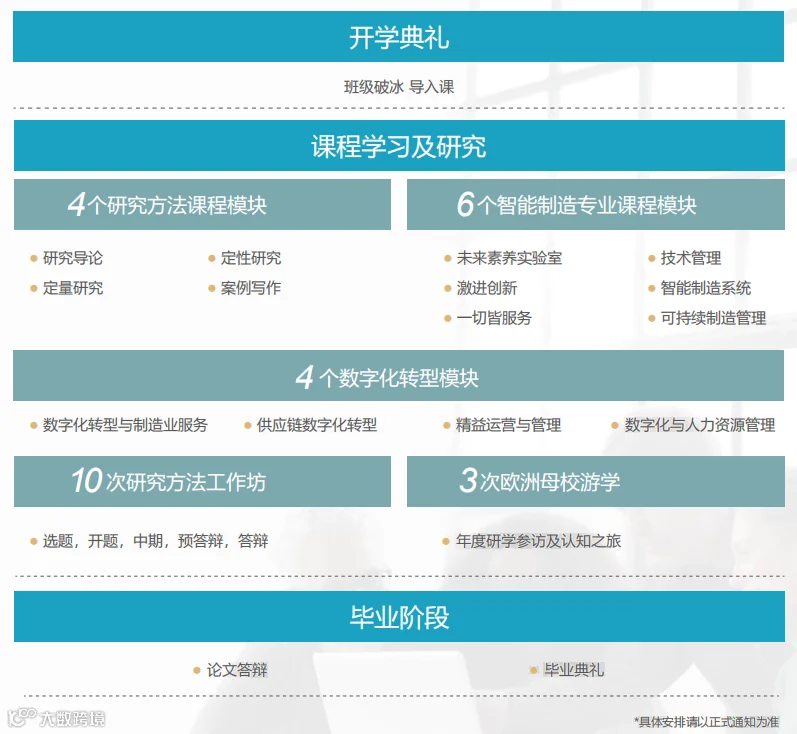Click the 年度研学参访及认知之旅 item
This screenshot has height=734, width=797.
click(538, 541)
